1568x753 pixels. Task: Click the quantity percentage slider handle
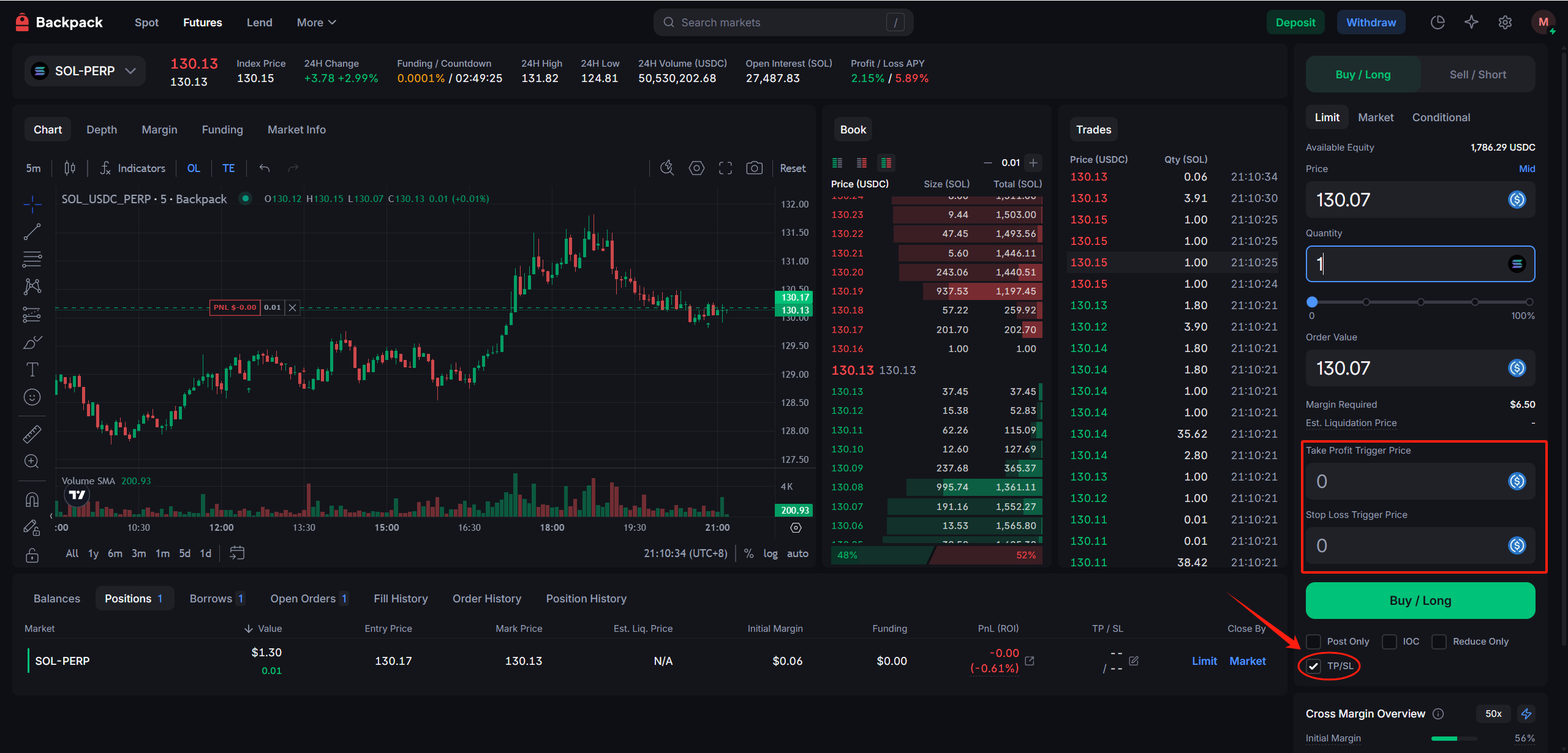point(1312,302)
